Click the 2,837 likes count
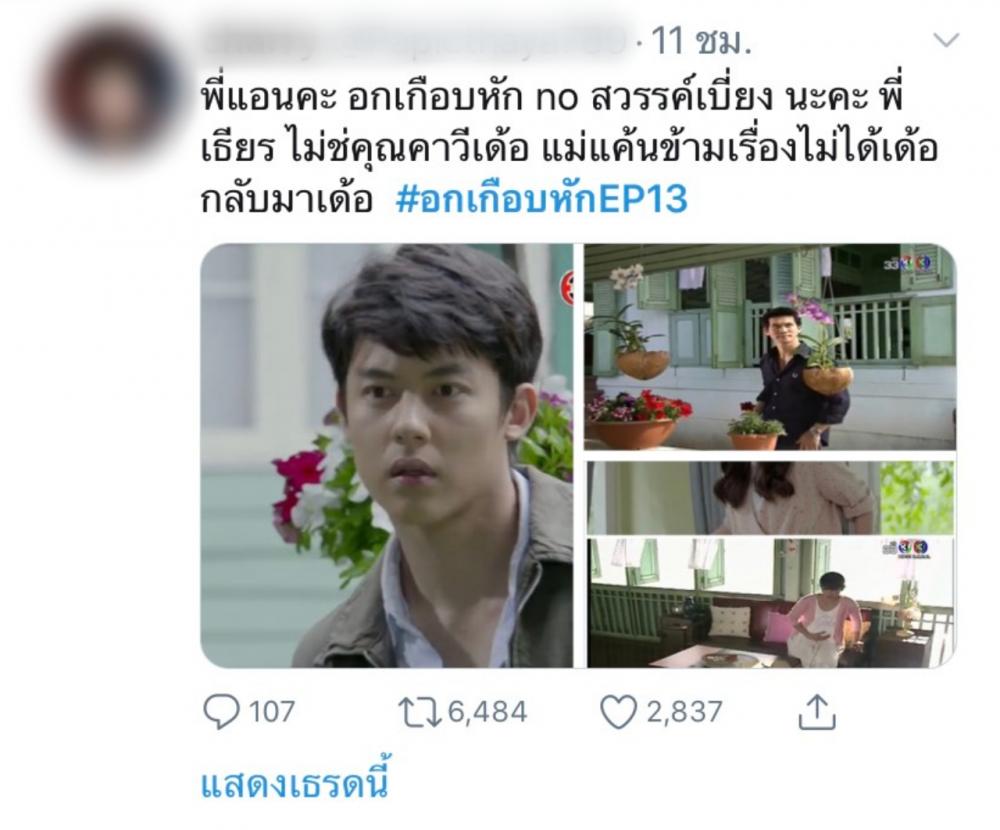The width and height of the screenshot is (1000, 830). pos(684,712)
